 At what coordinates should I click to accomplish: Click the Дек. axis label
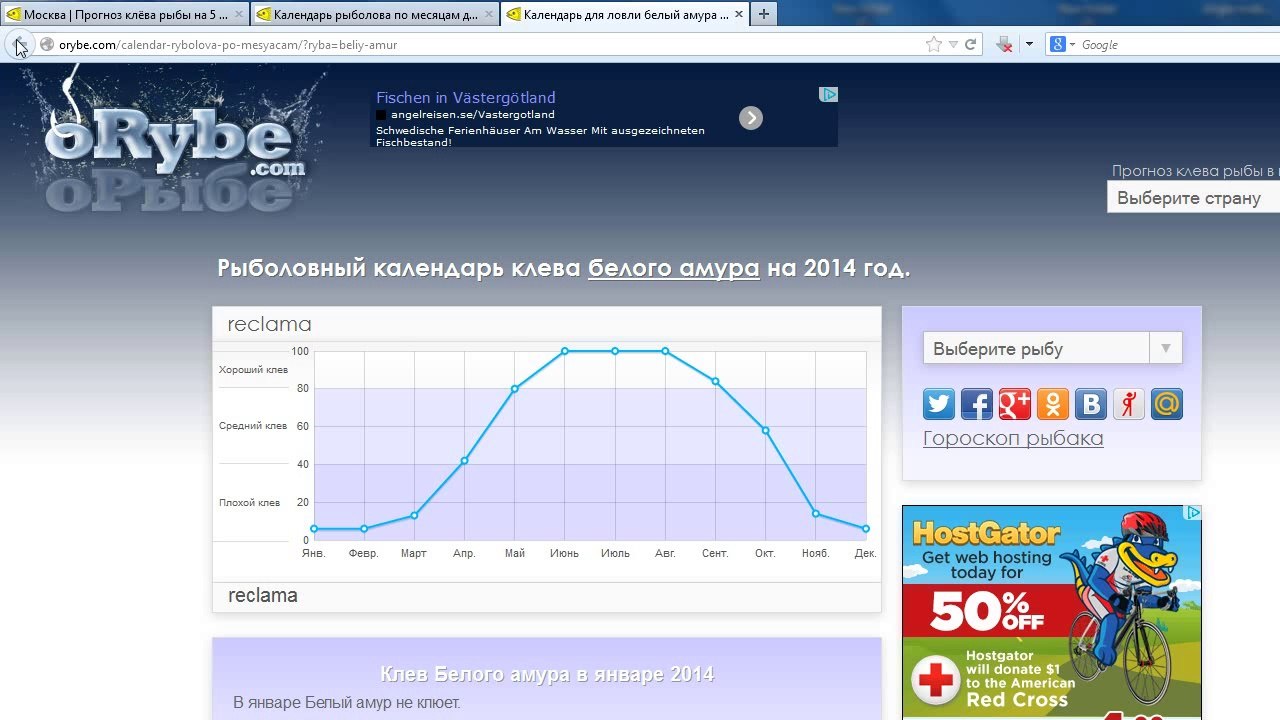click(866, 553)
